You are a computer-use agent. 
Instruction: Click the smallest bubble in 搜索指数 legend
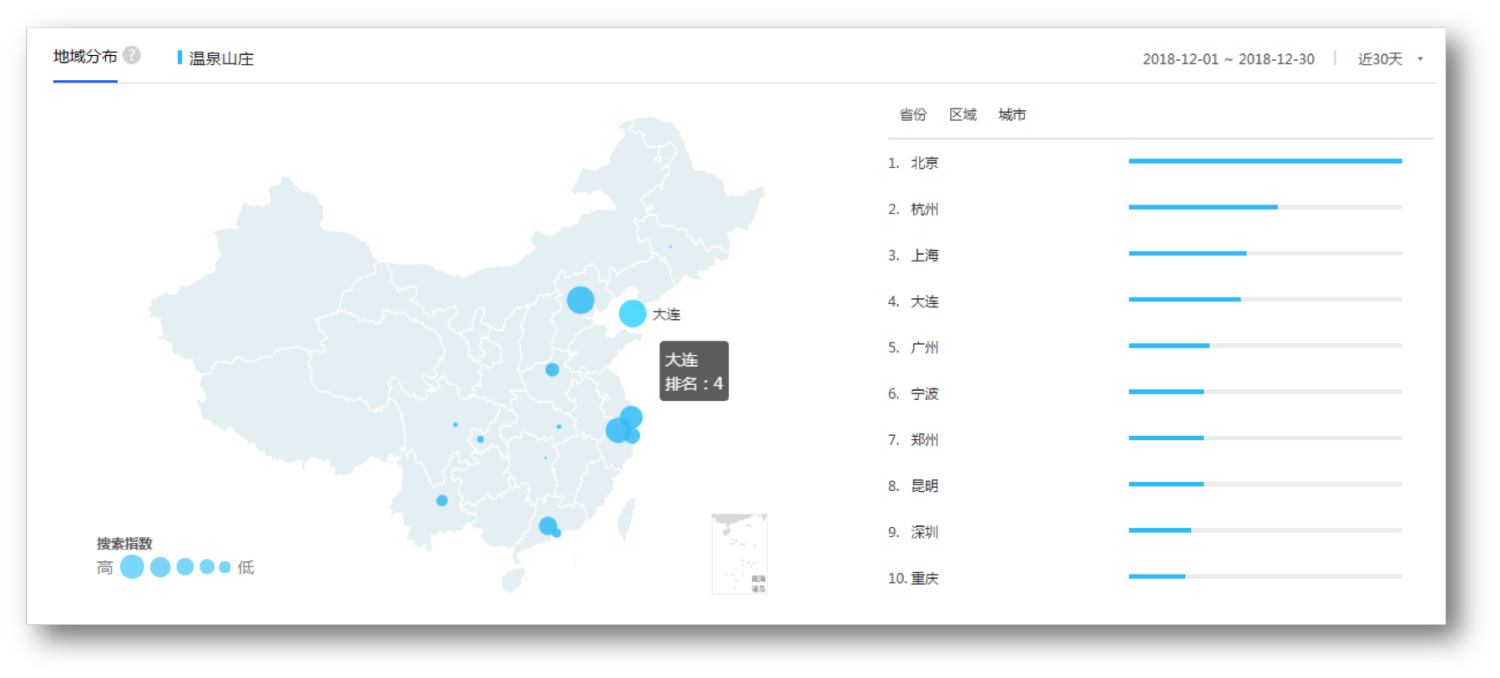coord(225,567)
